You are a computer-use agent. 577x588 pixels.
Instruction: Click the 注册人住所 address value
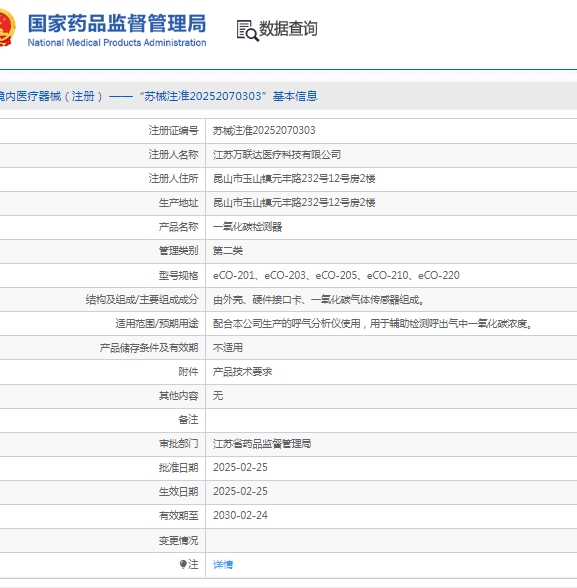tap(294, 178)
